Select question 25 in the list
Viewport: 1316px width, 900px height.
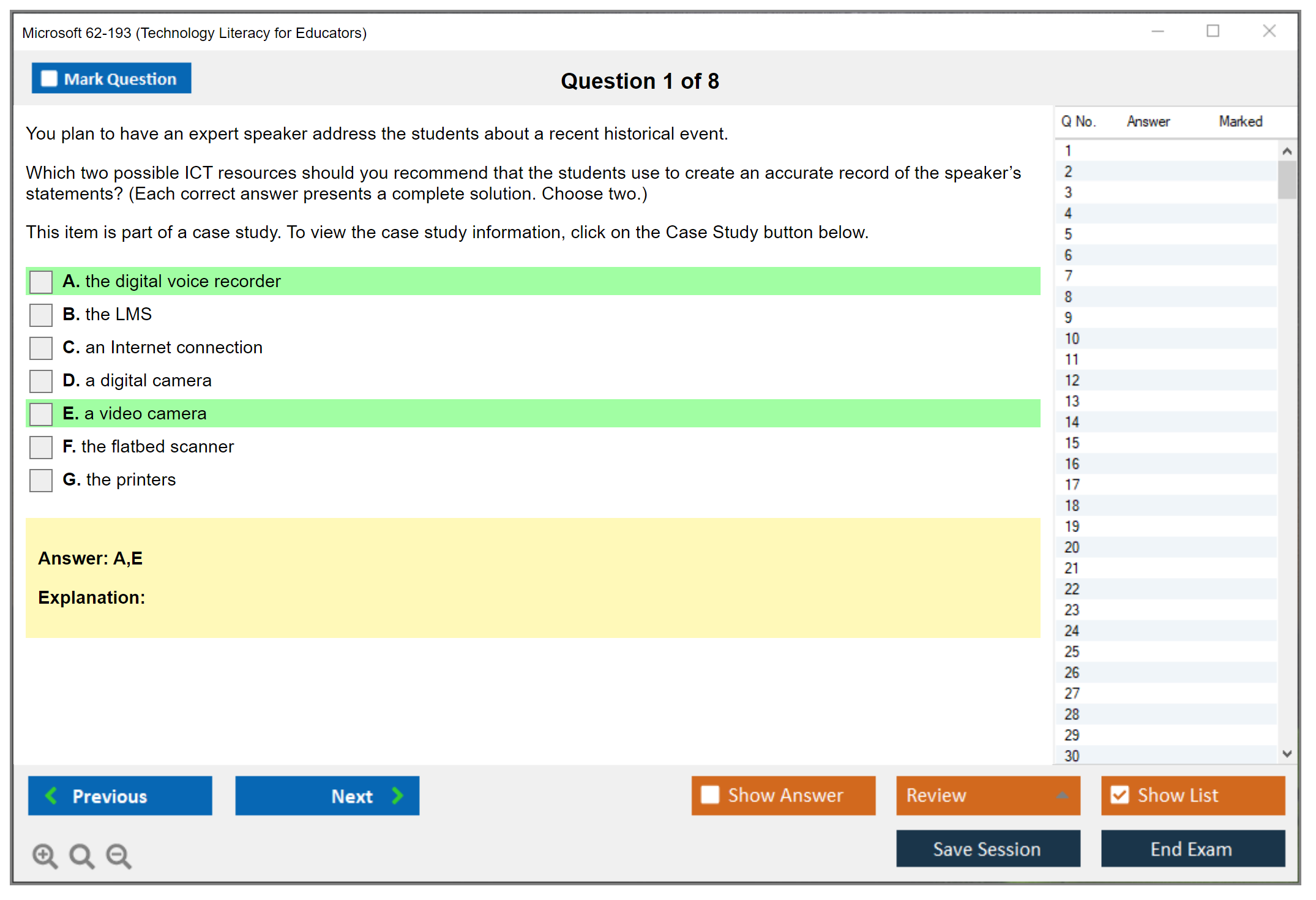pos(1072,651)
